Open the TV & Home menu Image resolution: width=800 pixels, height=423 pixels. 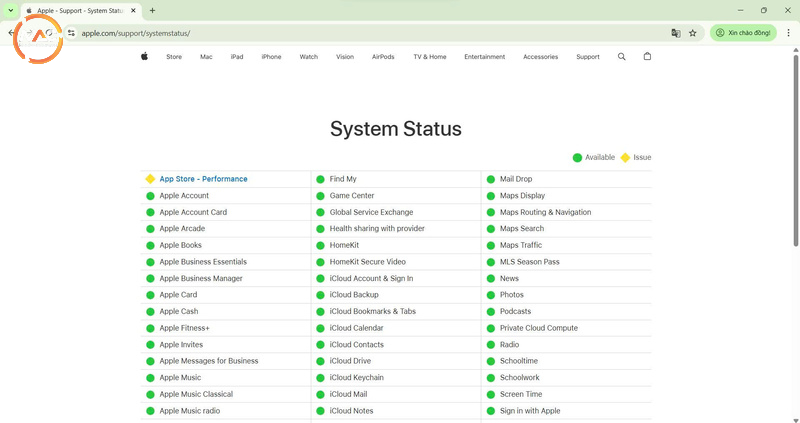(430, 57)
